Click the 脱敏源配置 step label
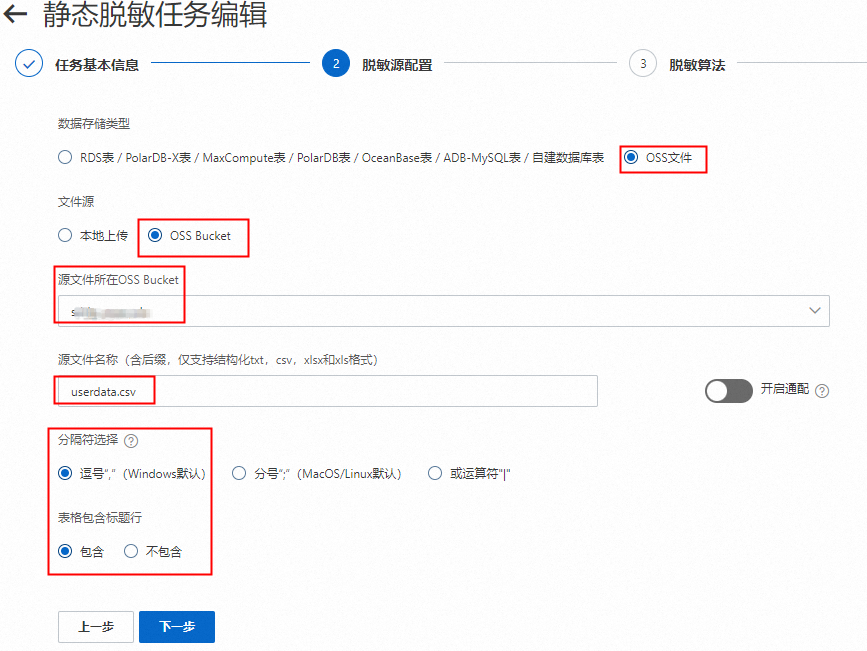Viewport: 867px width, 651px height. 397,65
